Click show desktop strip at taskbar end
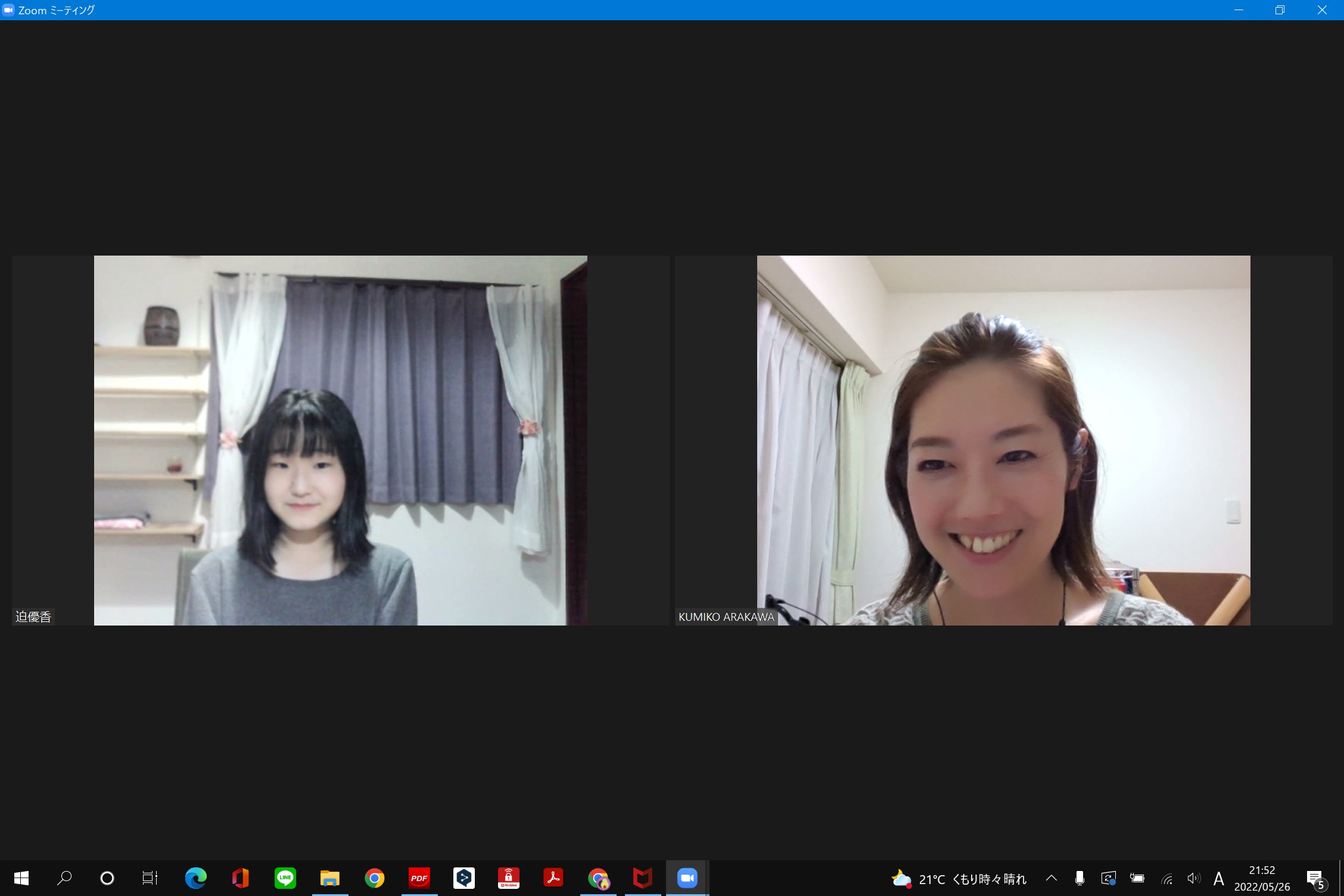1344x896 pixels. click(x=1340, y=878)
